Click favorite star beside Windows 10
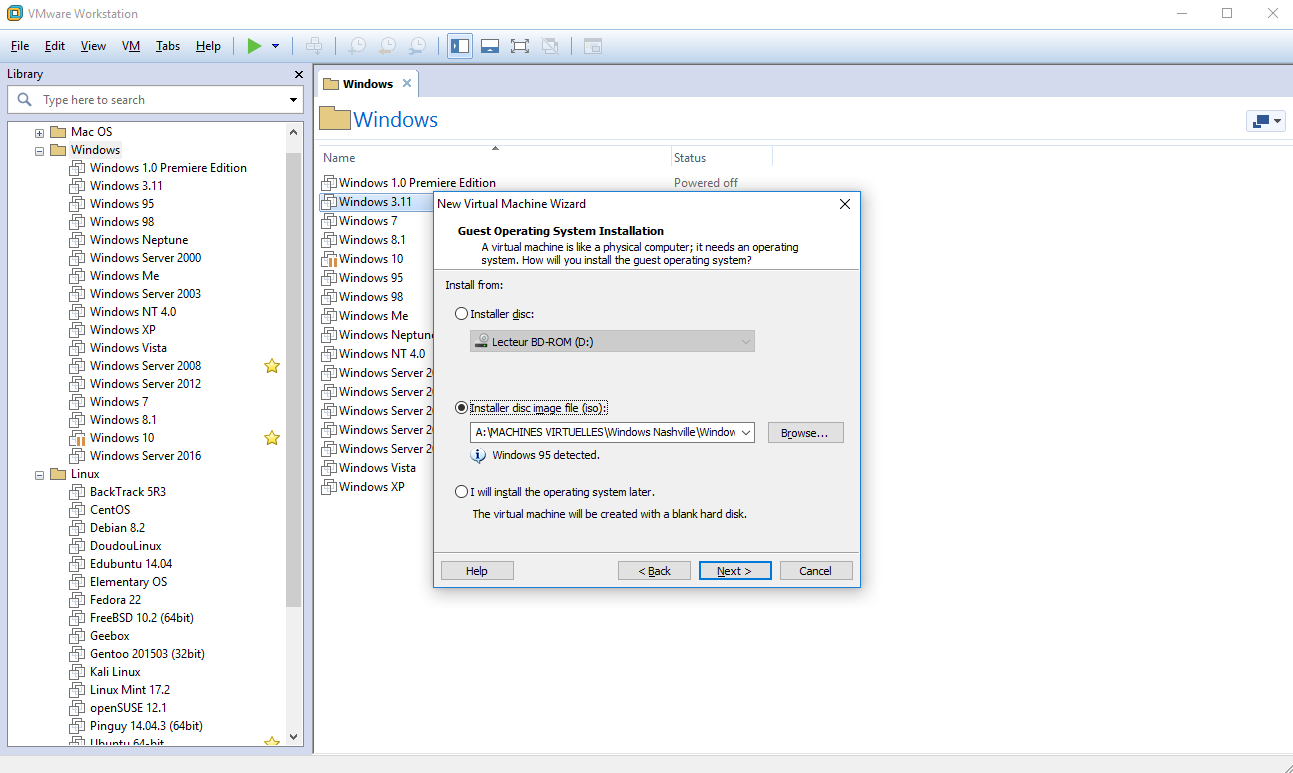This screenshot has width=1293, height=773. [x=271, y=438]
